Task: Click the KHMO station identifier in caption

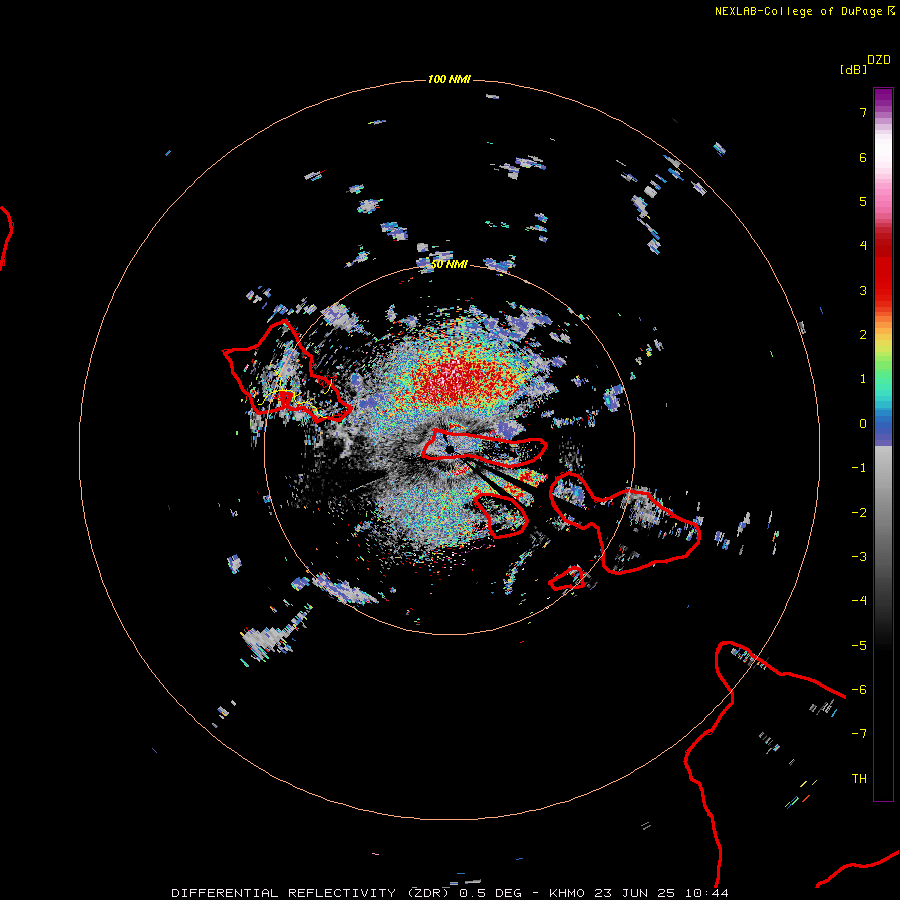Action: (567, 893)
